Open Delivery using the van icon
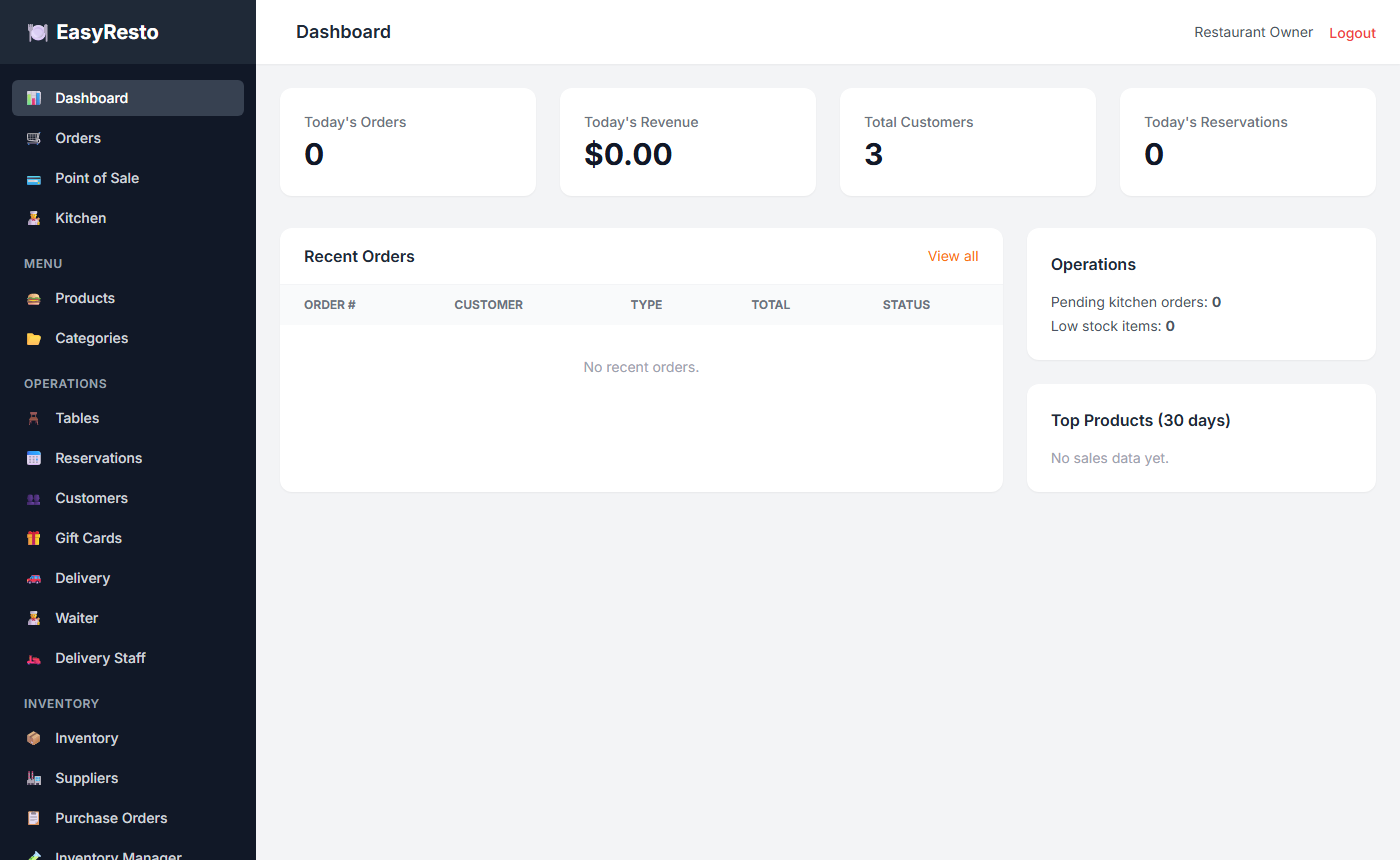The image size is (1400, 860). pyautogui.click(x=34, y=578)
